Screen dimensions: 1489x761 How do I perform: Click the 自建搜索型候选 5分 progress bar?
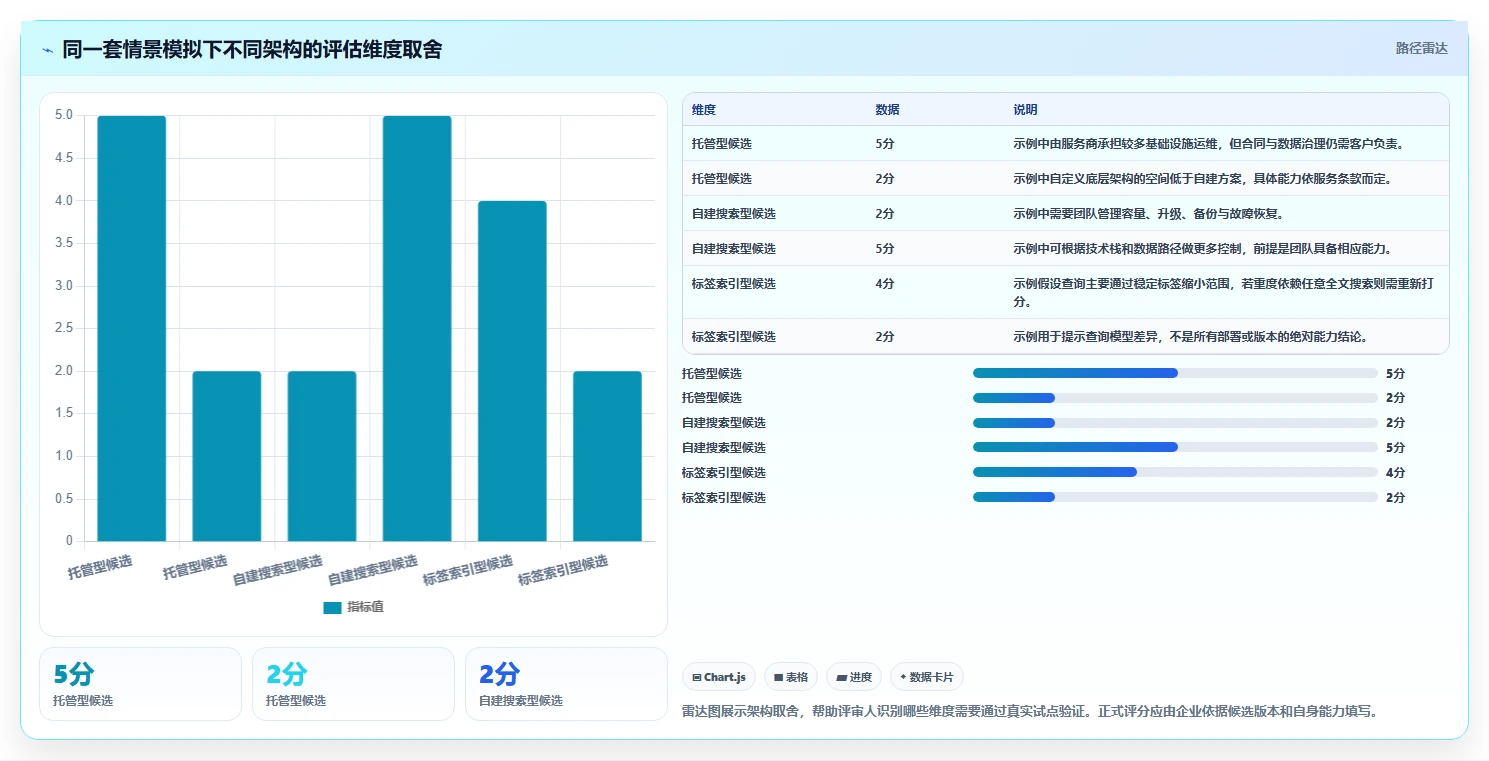coord(1175,448)
